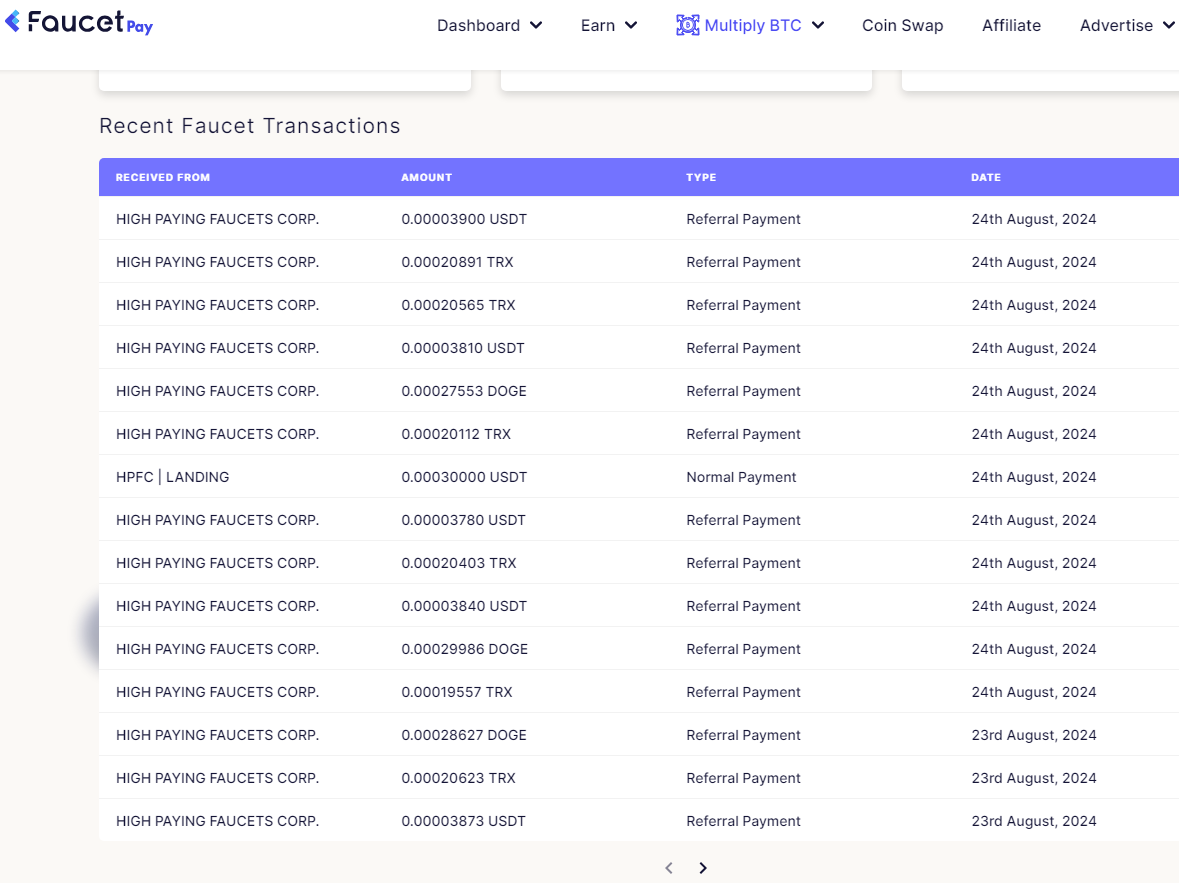Select the 0.00019557 TRX amount

point(456,692)
